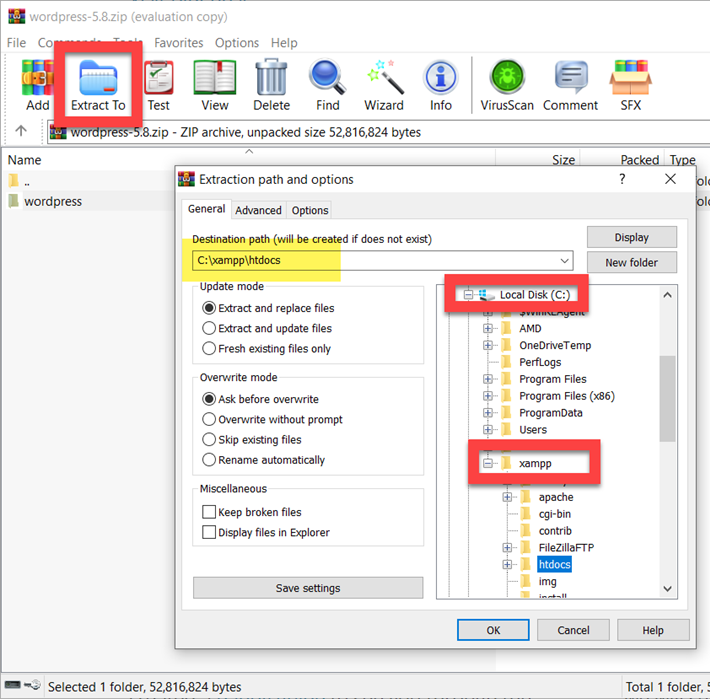Screen dimensions: 710x699
Task: Click the SFX toolbar icon
Action: [631, 81]
